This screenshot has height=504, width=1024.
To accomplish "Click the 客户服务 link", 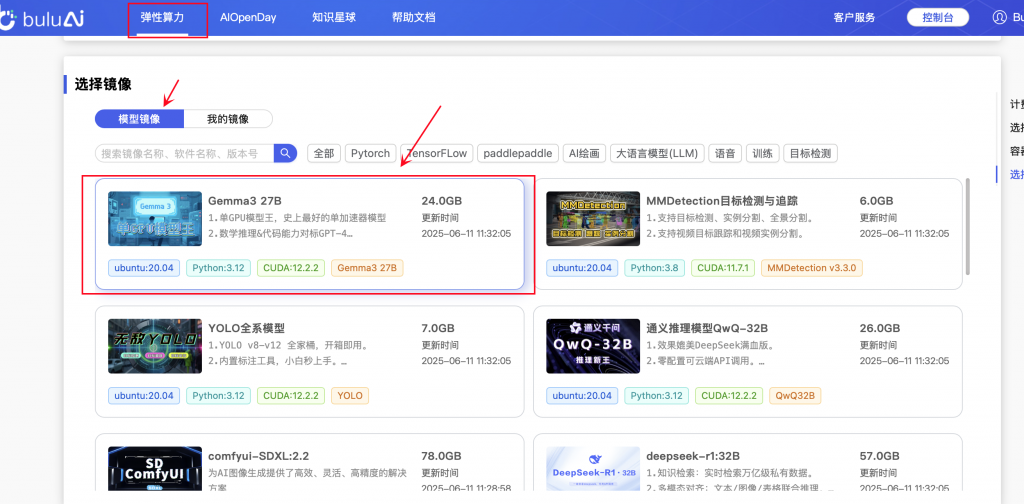I will pyautogui.click(x=854, y=18).
